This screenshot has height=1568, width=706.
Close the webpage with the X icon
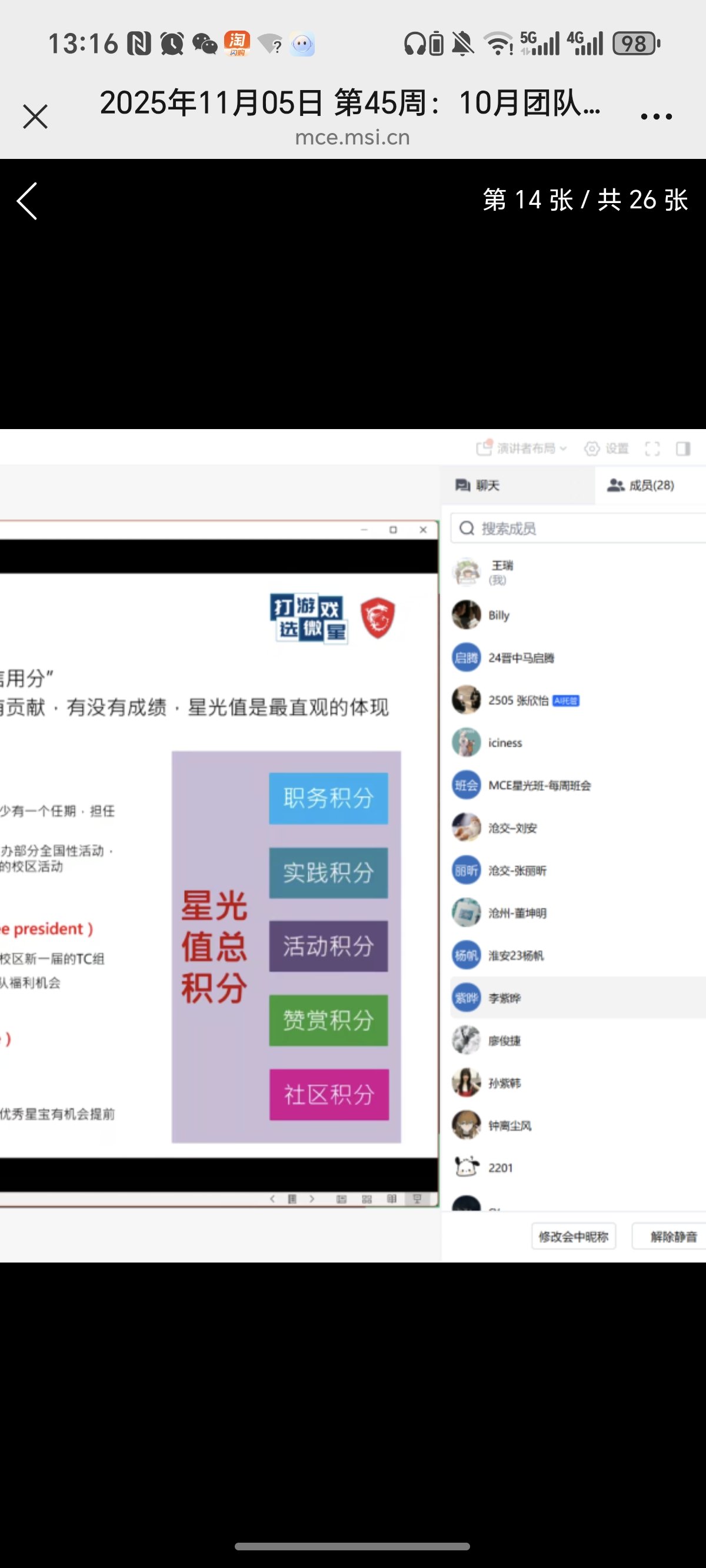pyautogui.click(x=35, y=117)
